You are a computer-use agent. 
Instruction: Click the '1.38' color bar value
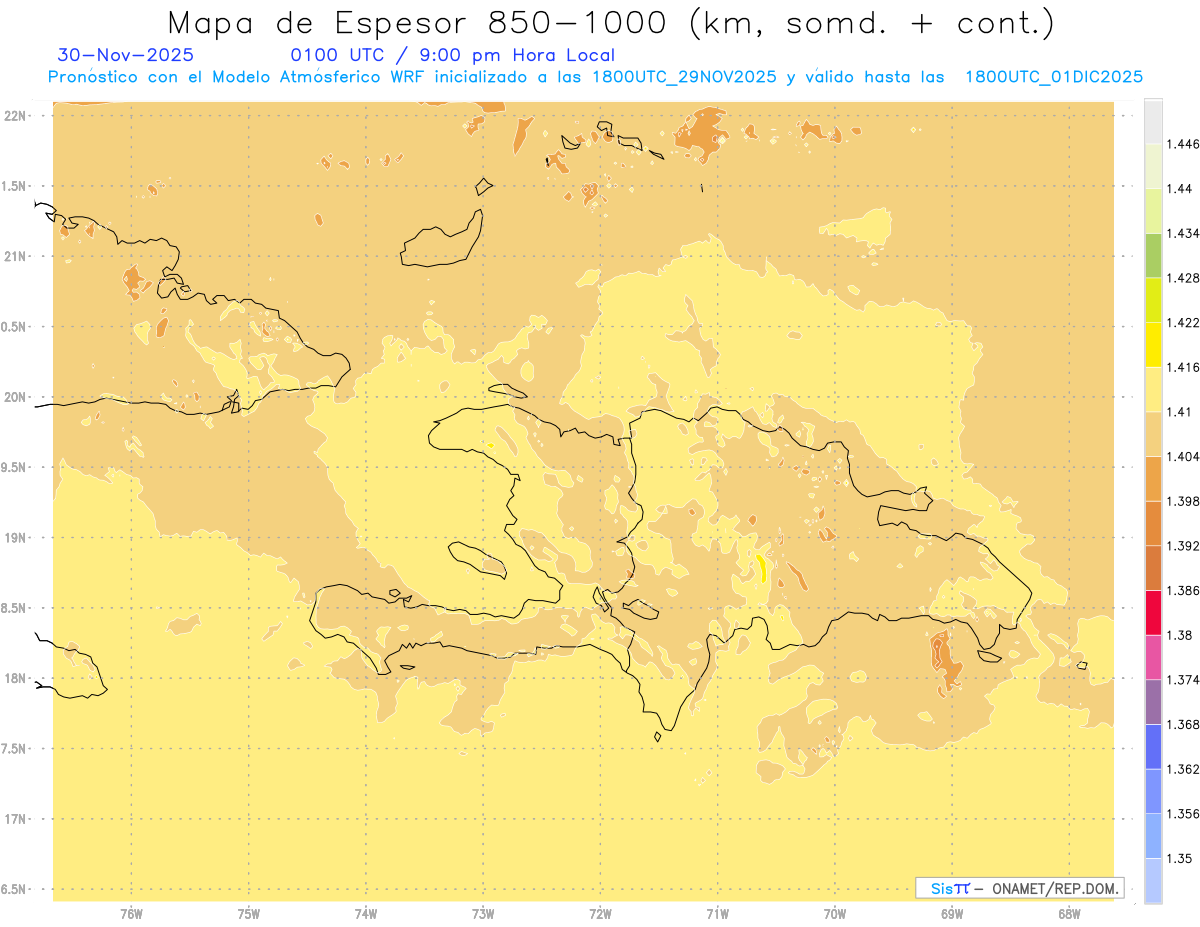point(1179,635)
